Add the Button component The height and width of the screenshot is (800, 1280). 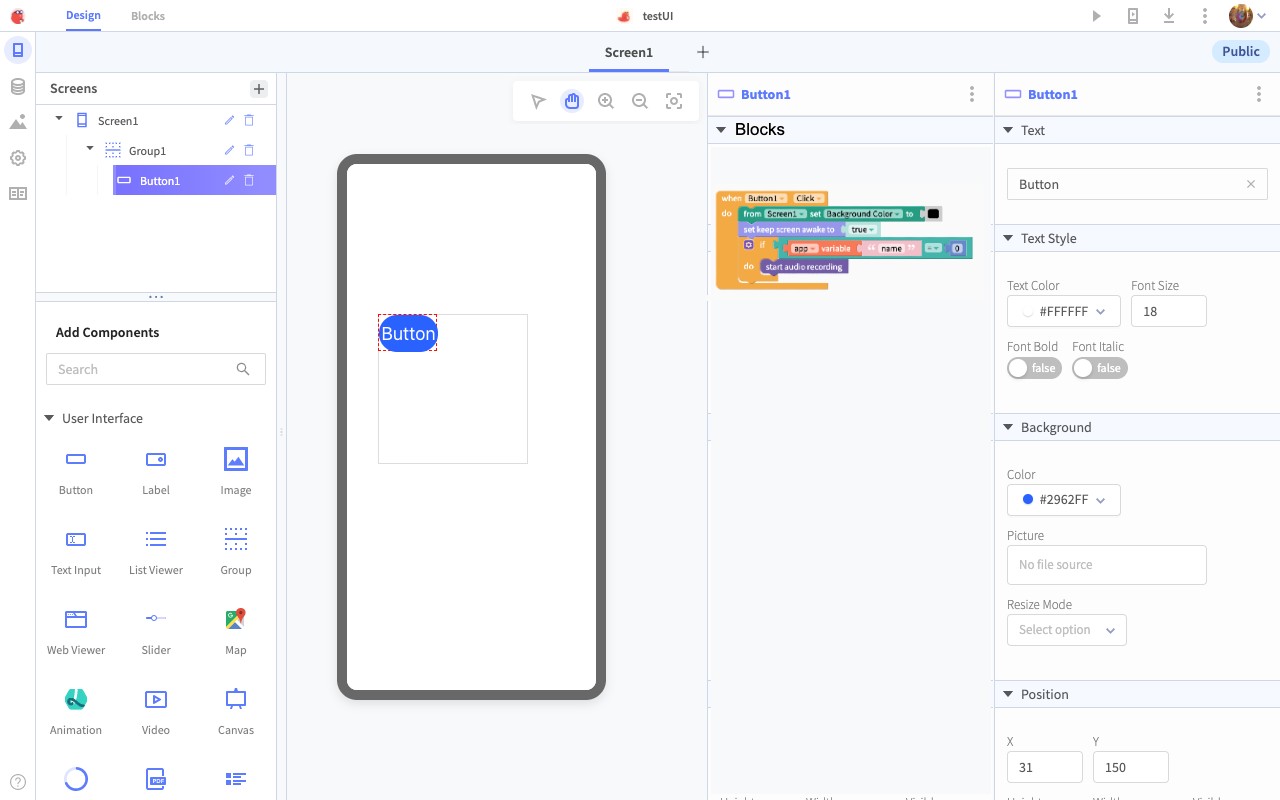tap(76, 471)
